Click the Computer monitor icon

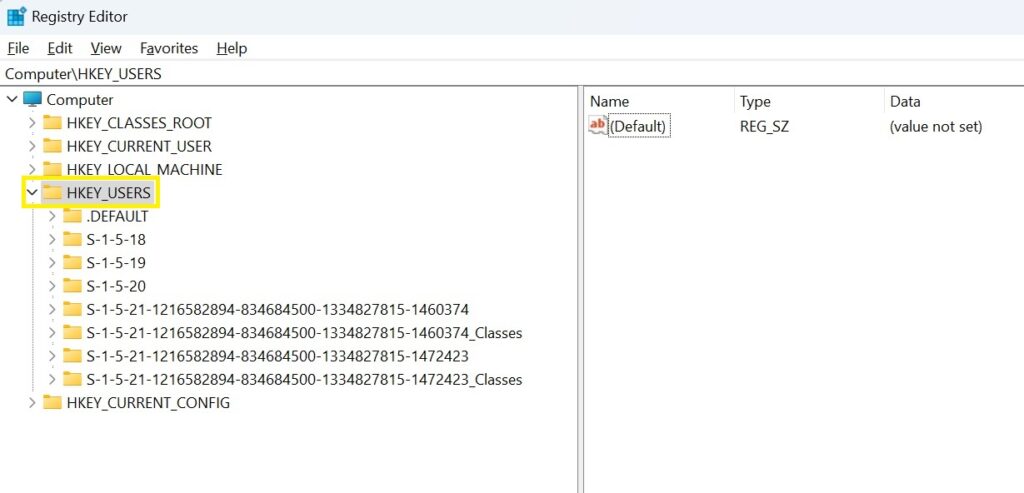(x=32, y=99)
